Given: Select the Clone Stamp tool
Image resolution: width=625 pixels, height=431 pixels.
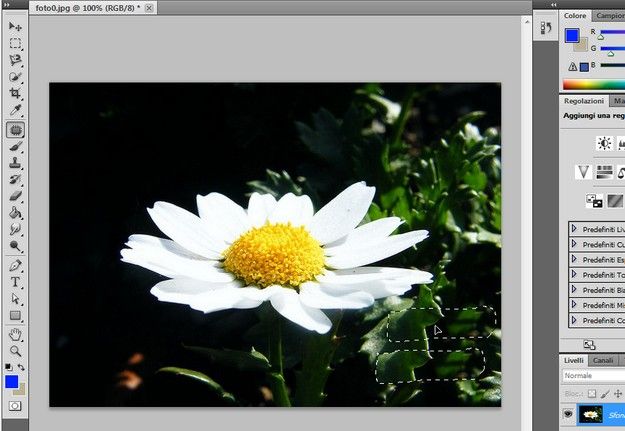Looking at the screenshot, I should pyautogui.click(x=15, y=163).
